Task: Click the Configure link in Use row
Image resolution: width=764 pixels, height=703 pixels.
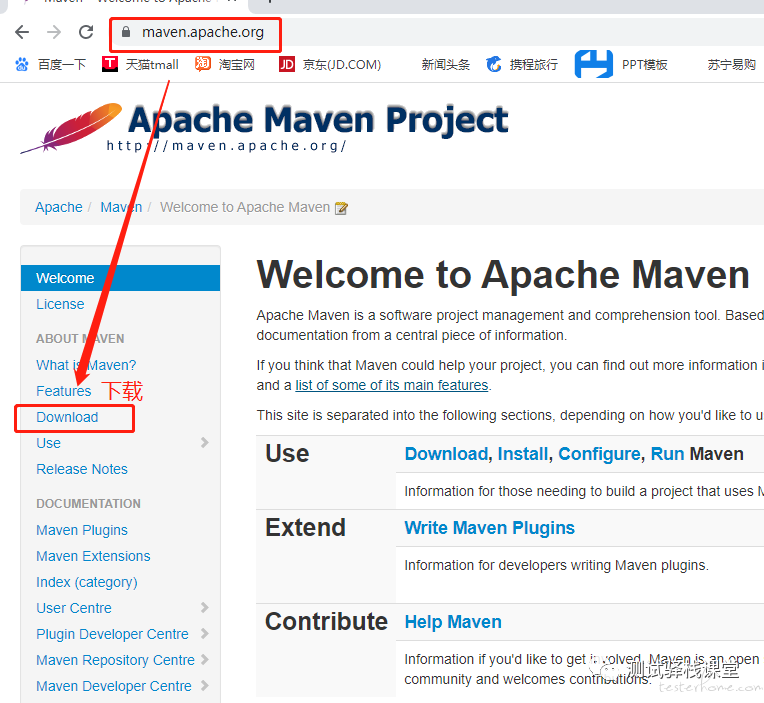Action: click(599, 454)
